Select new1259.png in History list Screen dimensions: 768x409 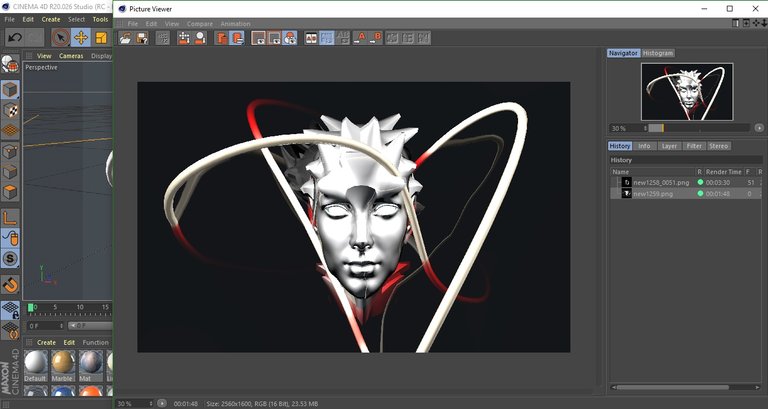pyautogui.click(x=652, y=194)
